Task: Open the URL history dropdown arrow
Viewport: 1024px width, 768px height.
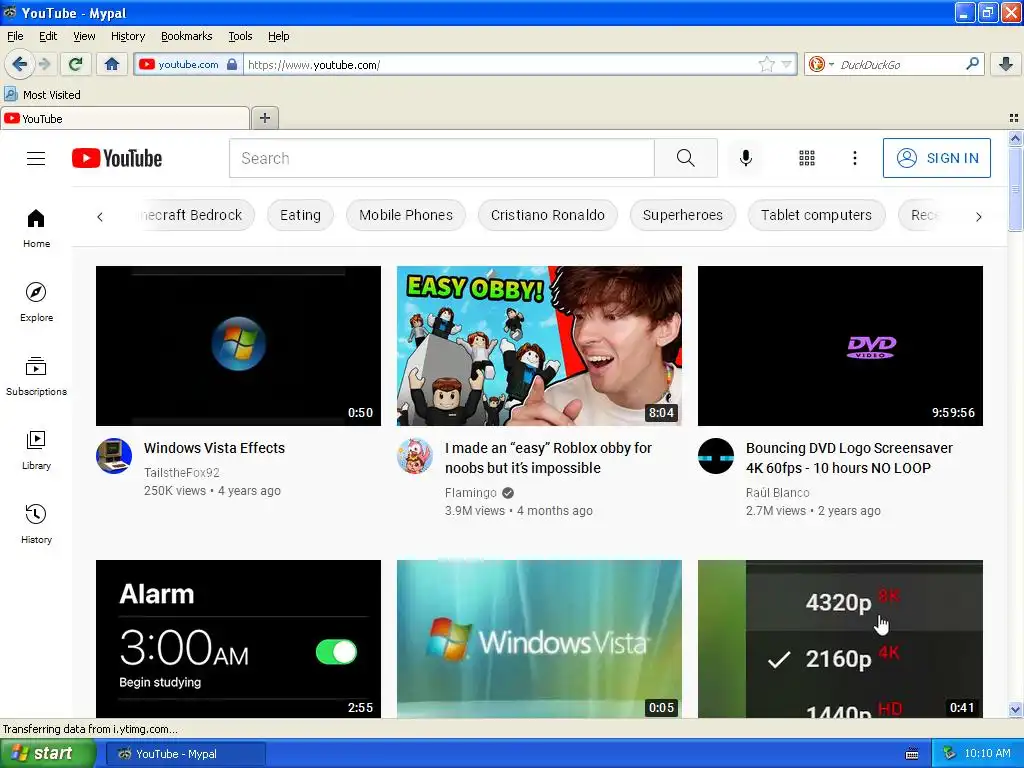Action: coord(786,64)
